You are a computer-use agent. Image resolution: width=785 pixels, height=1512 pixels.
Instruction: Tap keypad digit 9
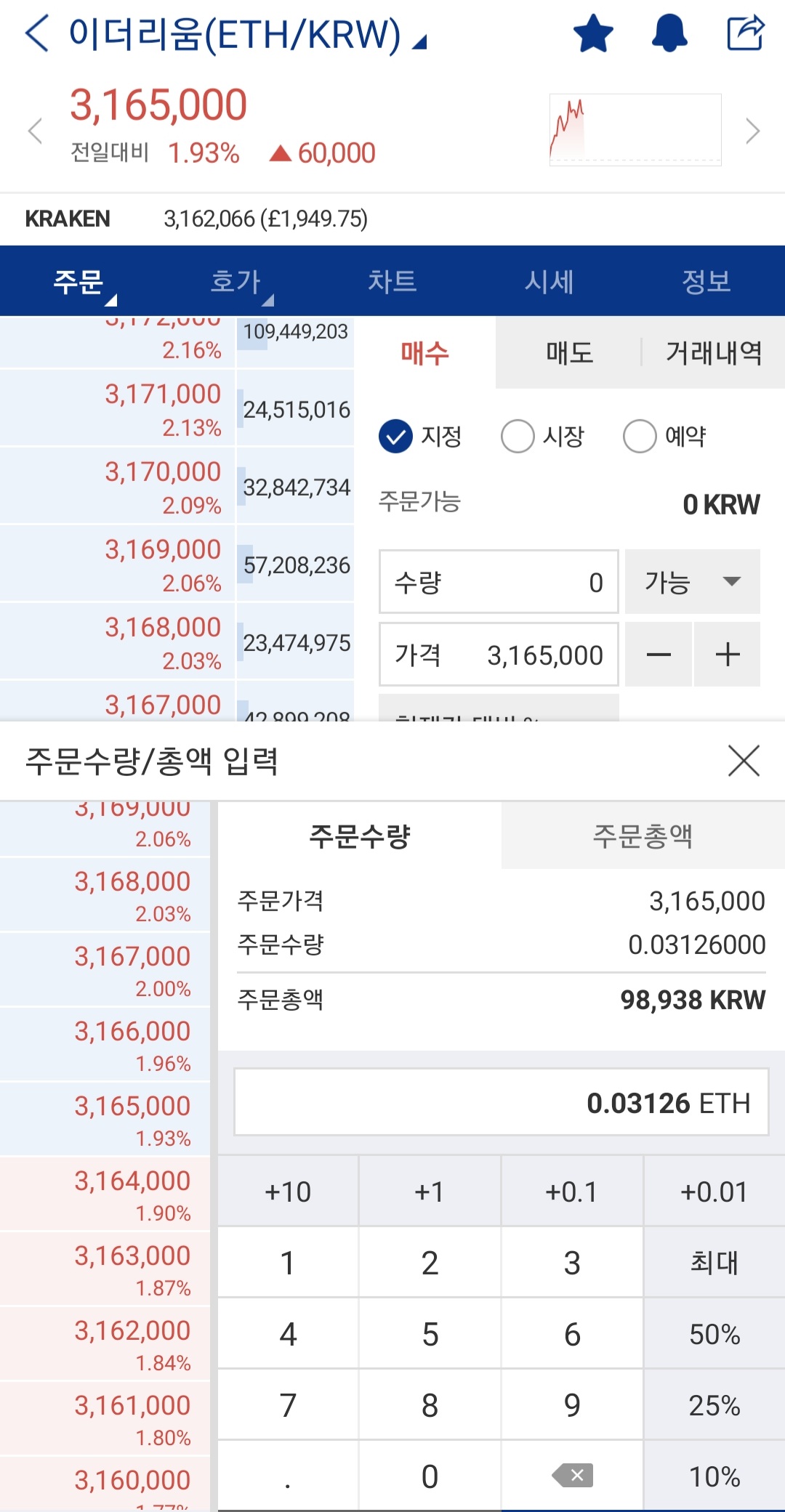pos(572,1405)
